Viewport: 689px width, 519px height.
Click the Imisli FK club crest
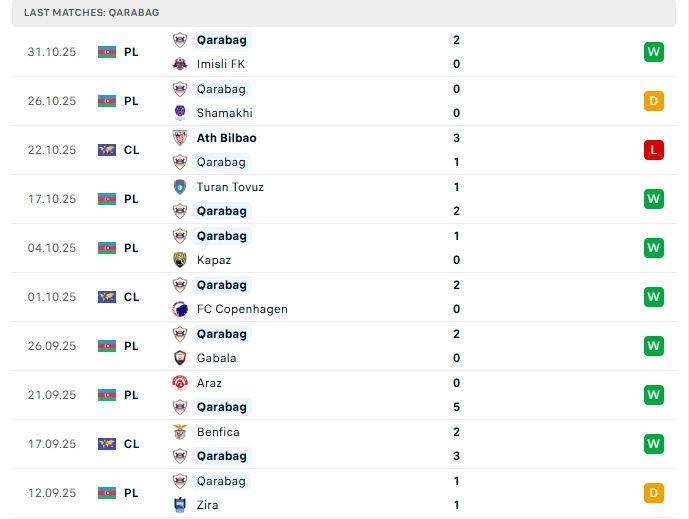coord(180,64)
